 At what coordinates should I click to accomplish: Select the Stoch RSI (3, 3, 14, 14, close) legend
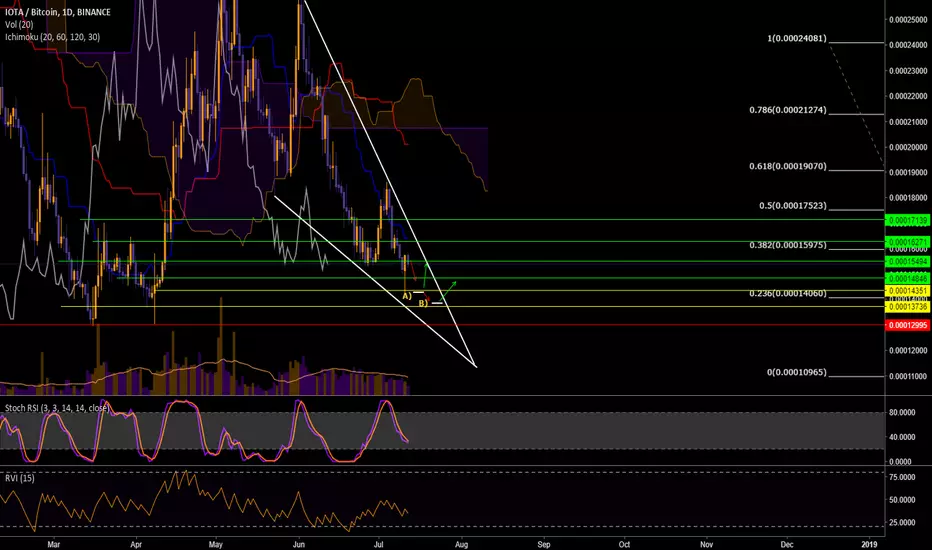(x=57, y=408)
